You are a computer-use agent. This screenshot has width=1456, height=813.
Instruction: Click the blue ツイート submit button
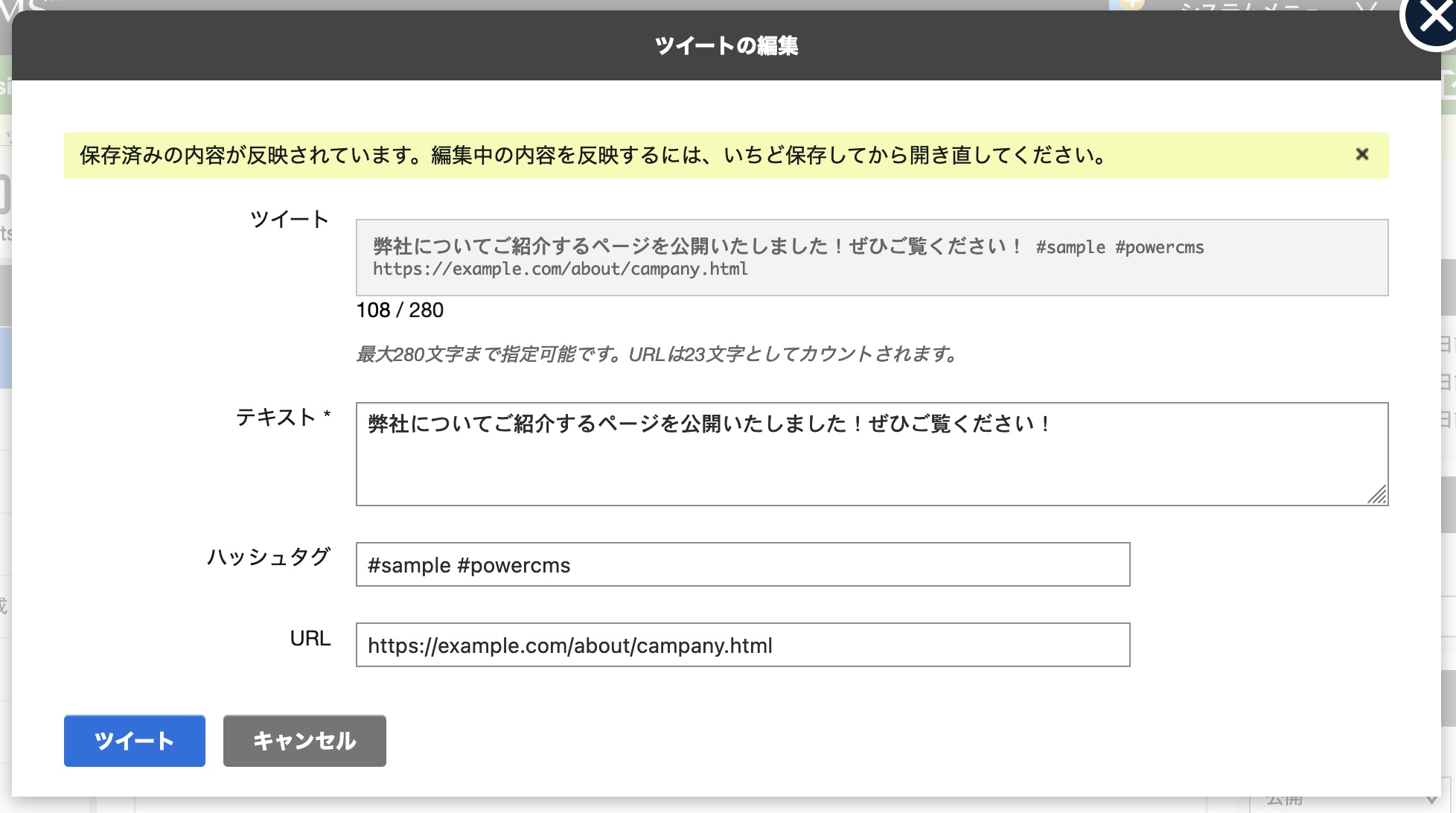135,741
